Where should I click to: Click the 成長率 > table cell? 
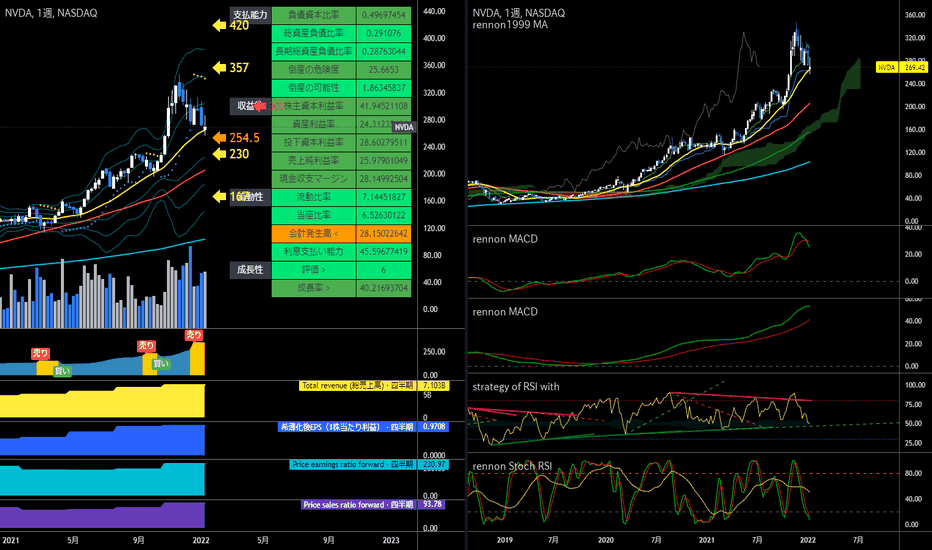(x=314, y=288)
